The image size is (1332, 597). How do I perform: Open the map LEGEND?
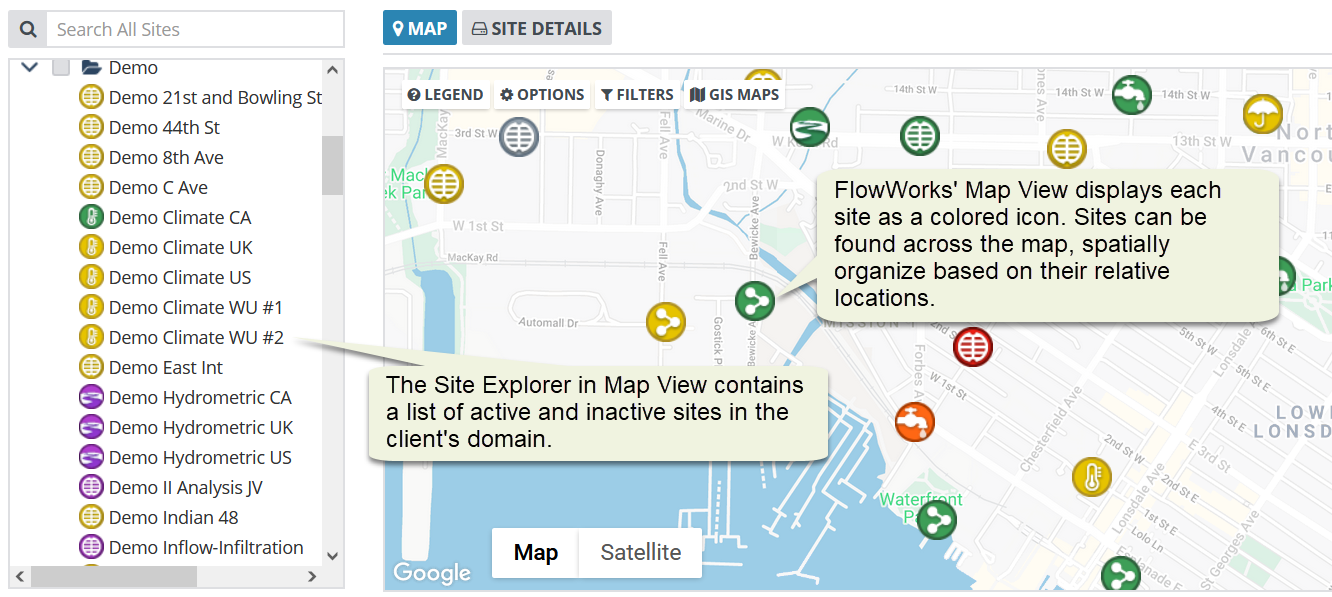tap(446, 95)
